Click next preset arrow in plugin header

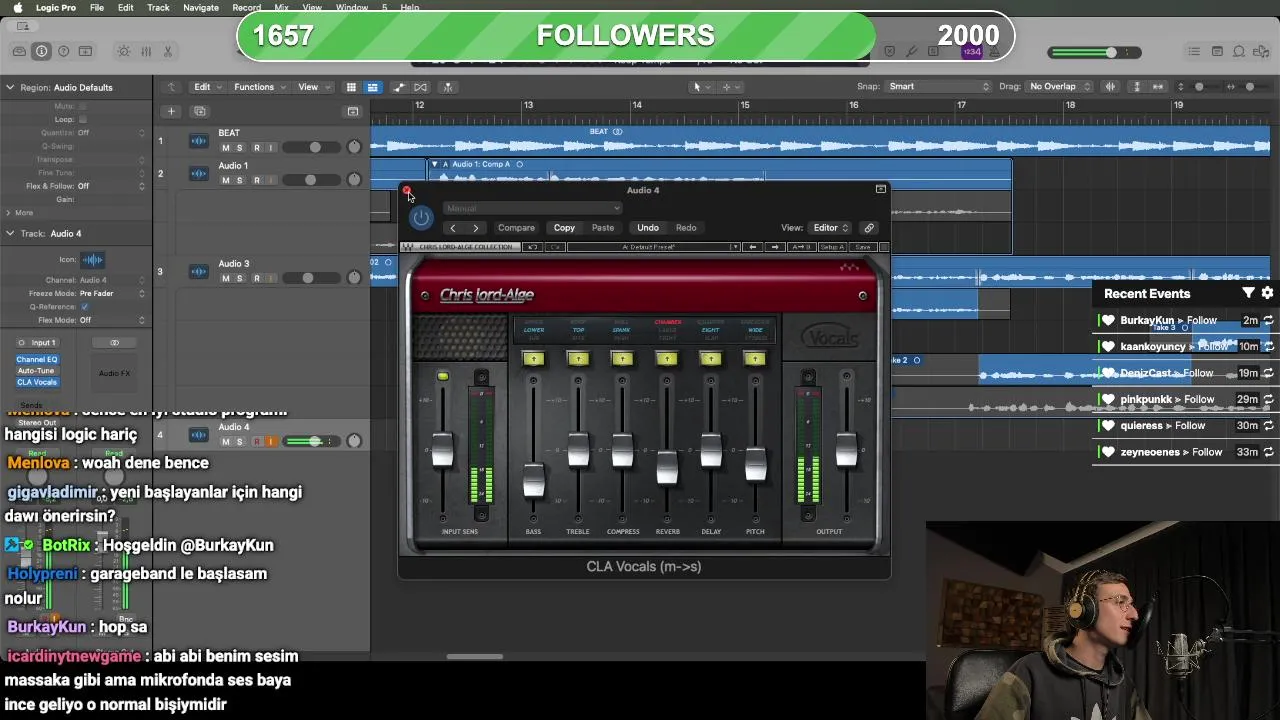[x=475, y=228]
